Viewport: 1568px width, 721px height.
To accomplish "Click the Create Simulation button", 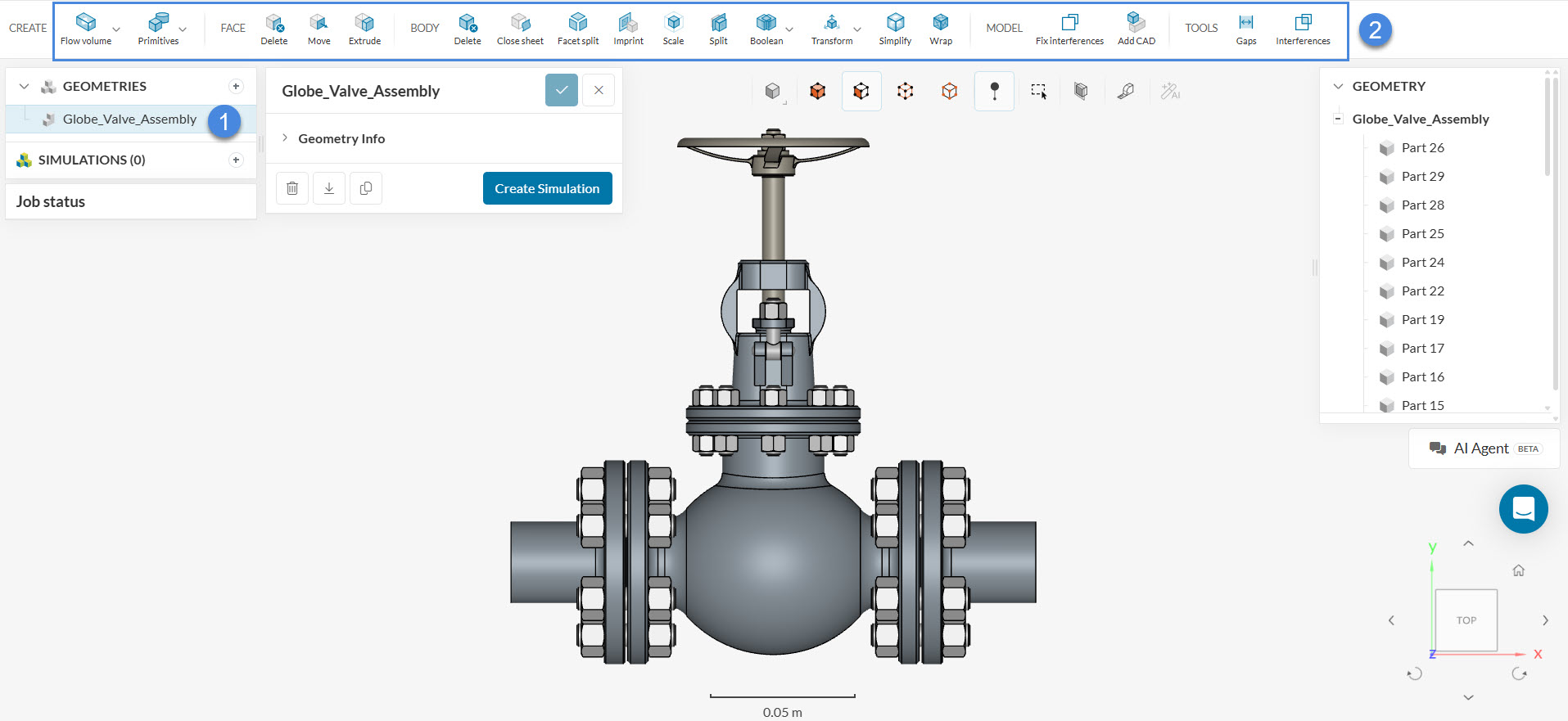I will [x=547, y=188].
